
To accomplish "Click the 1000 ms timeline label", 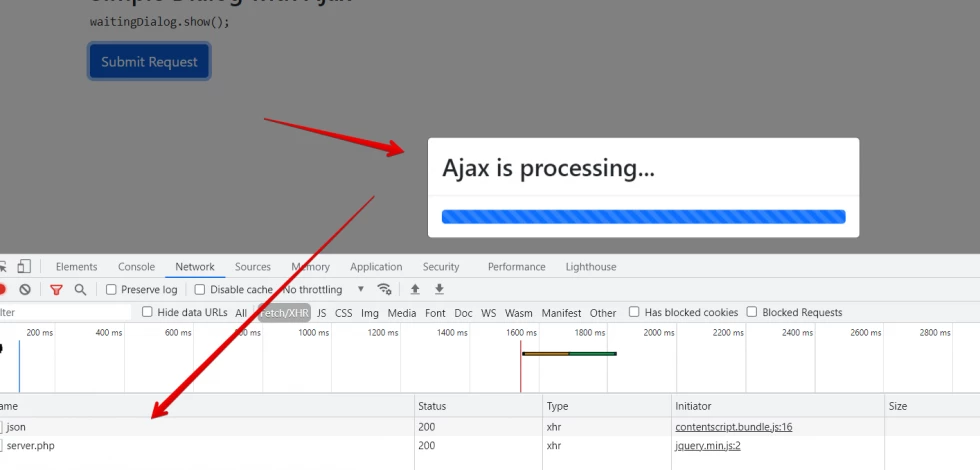I will [x=314, y=332].
